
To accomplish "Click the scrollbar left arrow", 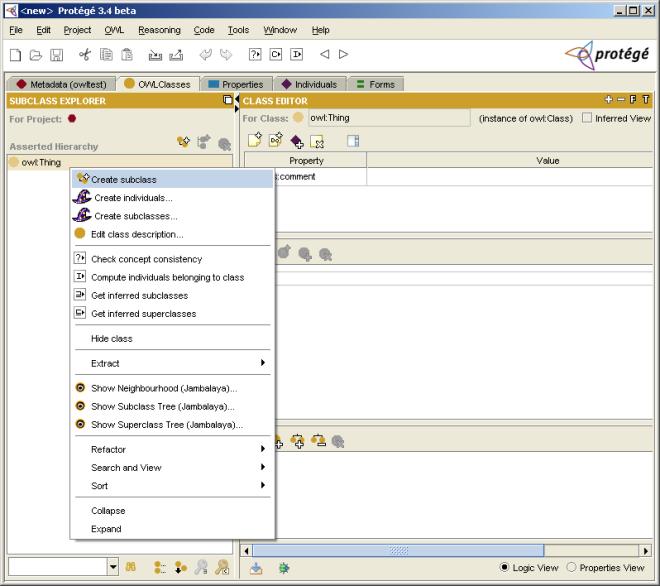I will click(247, 550).
